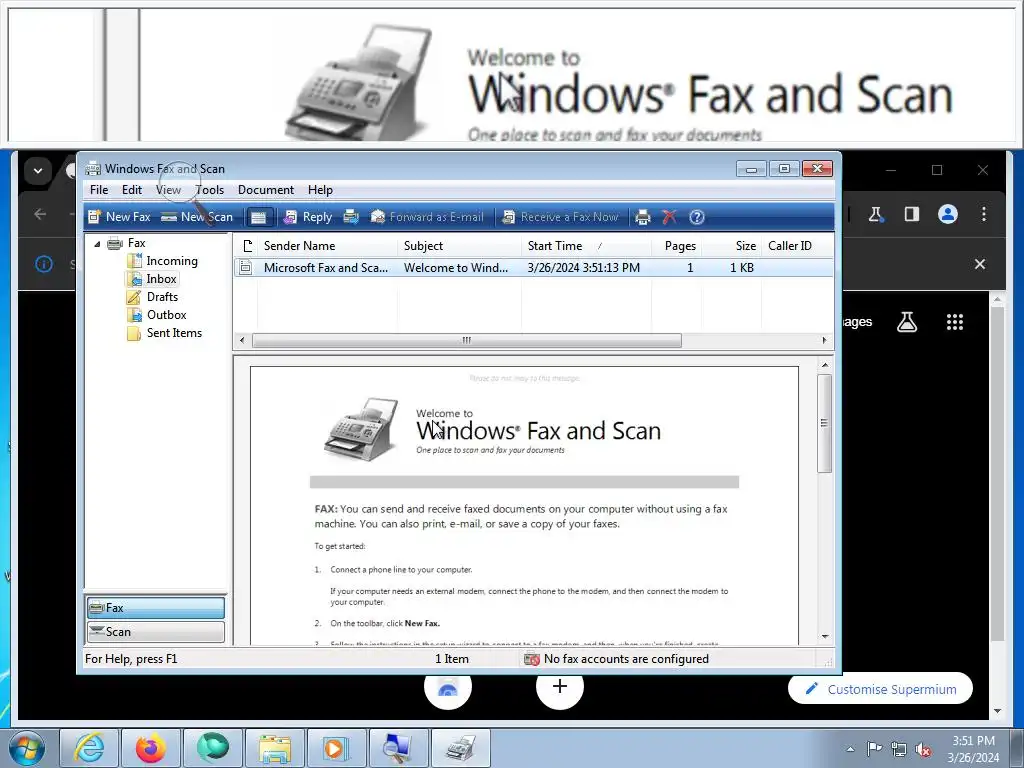The width and height of the screenshot is (1024, 768).
Task: Click the fax list left scroll arrow
Action: pyautogui.click(x=242, y=340)
